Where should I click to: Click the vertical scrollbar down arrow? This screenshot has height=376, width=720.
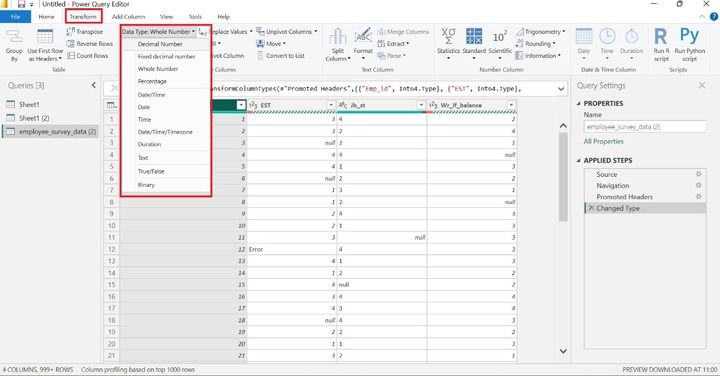point(563,351)
